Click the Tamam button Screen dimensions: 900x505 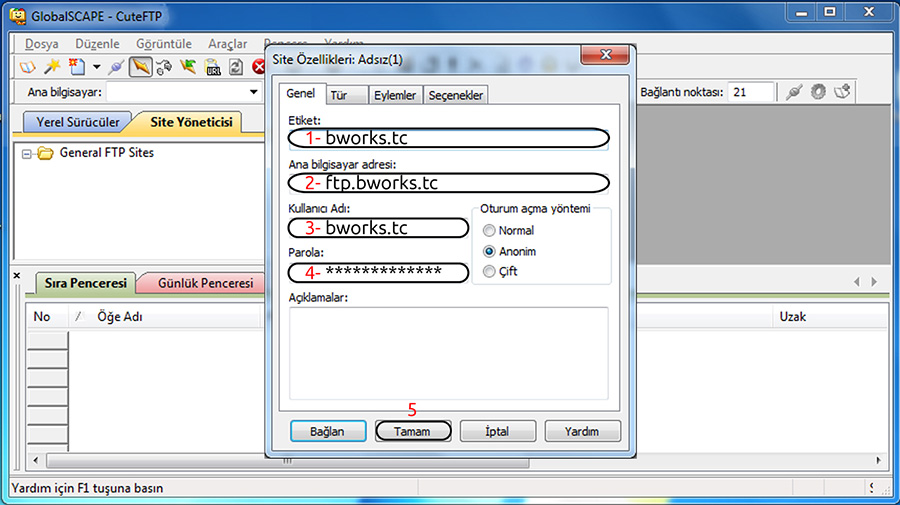(413, 432)
